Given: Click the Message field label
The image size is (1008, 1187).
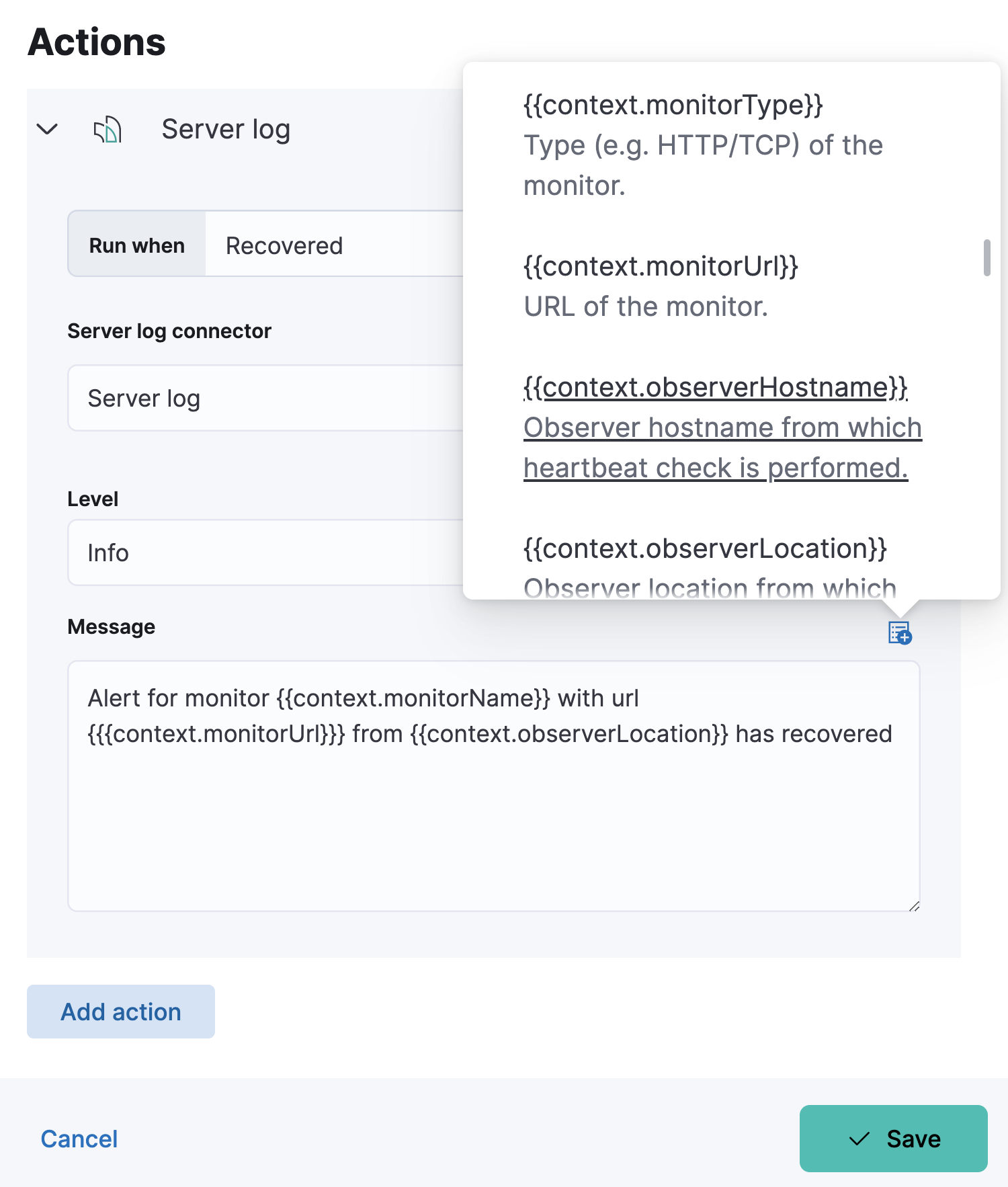Looking at the screenshot, I should coord(112,626).
